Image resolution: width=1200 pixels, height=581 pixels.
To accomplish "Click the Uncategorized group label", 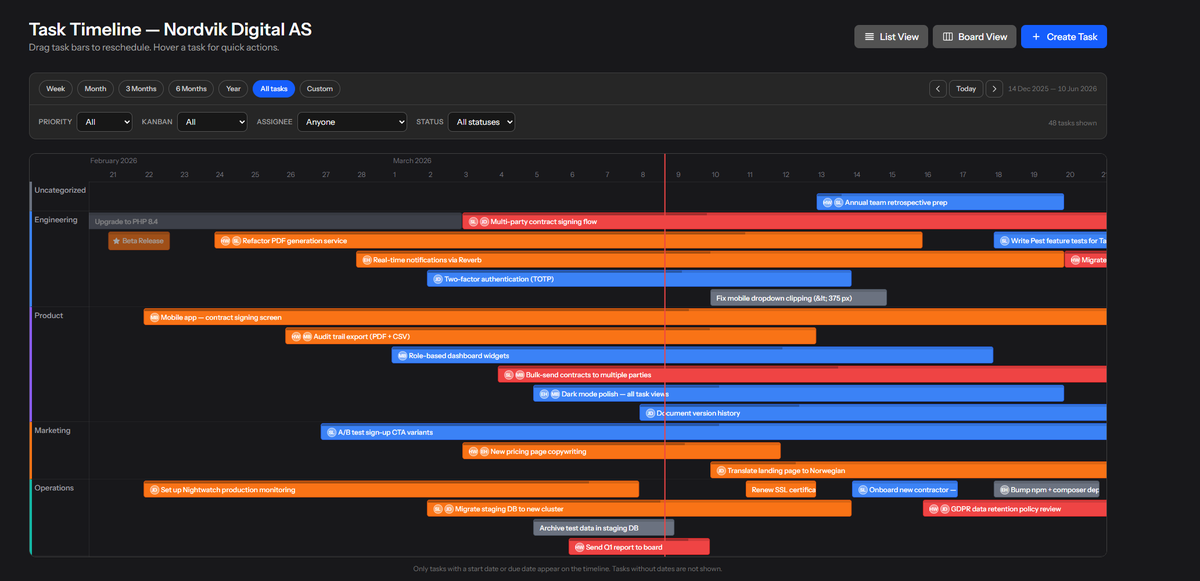I will pos(60,190).
